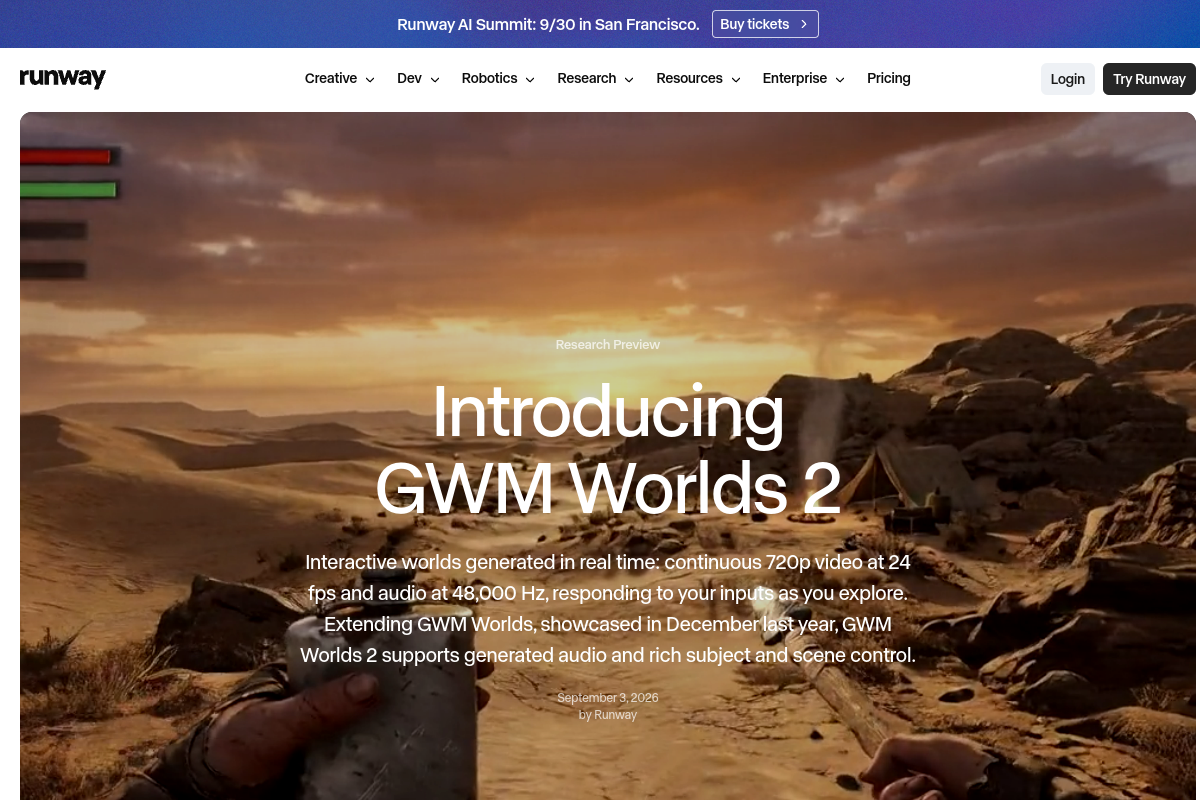Click the Try Runway button
This screenshot has width=1200, height=800.
1149,79
